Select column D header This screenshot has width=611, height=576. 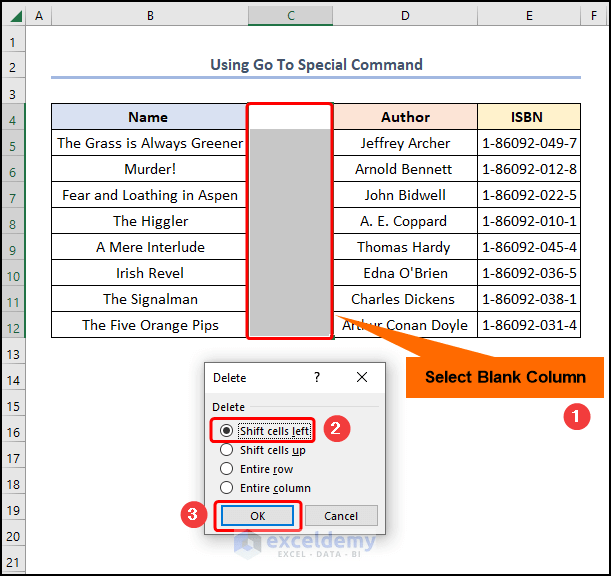pyautogui.click(x=405, y=16)
